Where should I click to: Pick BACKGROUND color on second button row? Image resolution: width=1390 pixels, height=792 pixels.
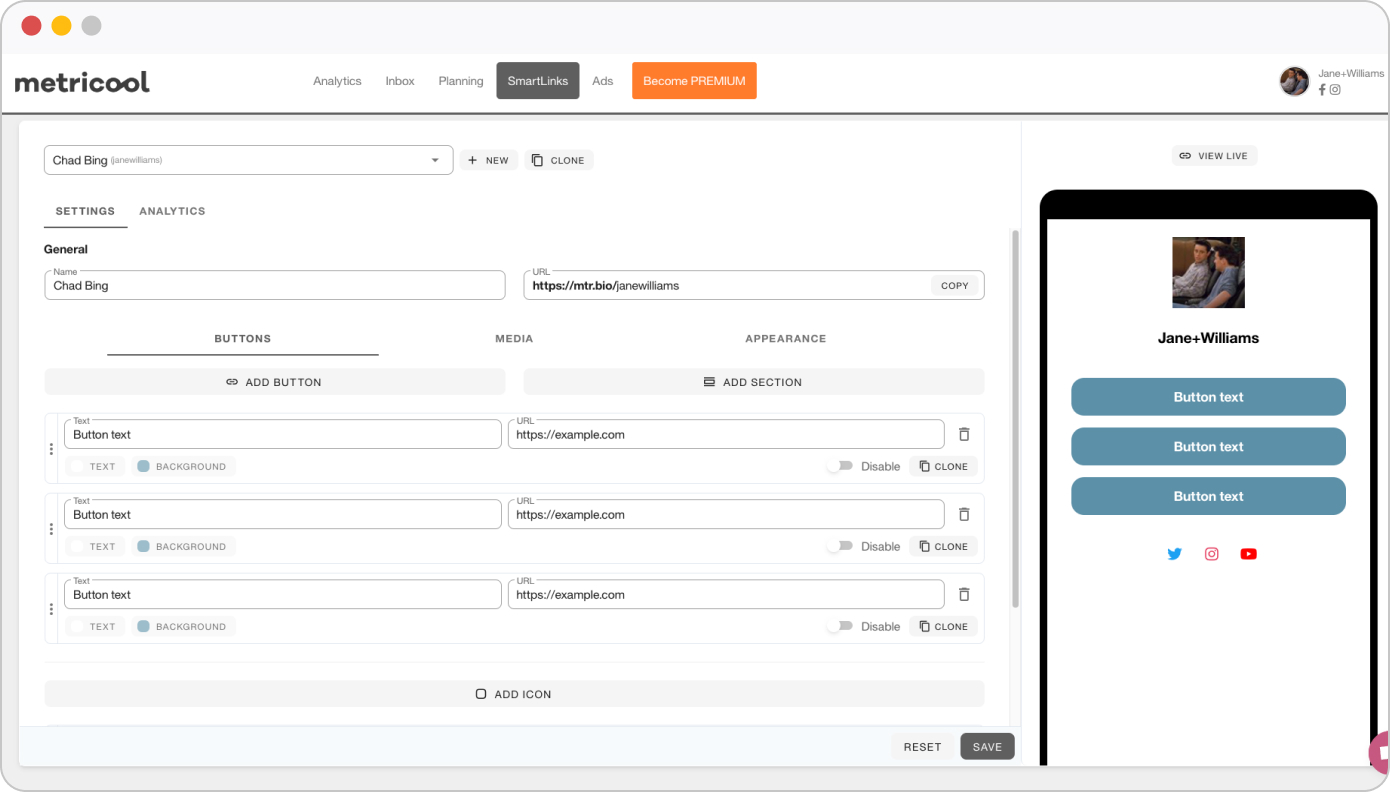click(183, 546)
